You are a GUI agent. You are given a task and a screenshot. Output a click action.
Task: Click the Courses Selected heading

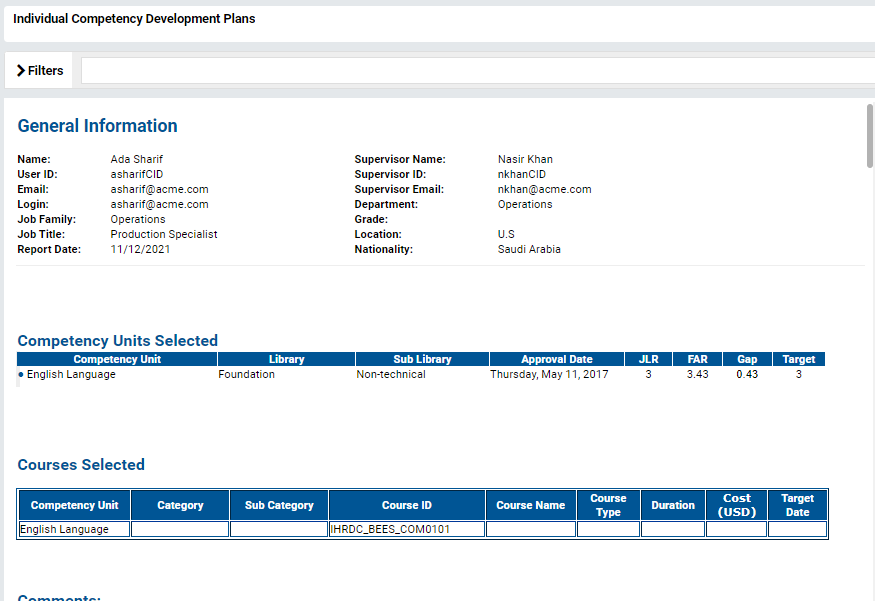[81, 464]
